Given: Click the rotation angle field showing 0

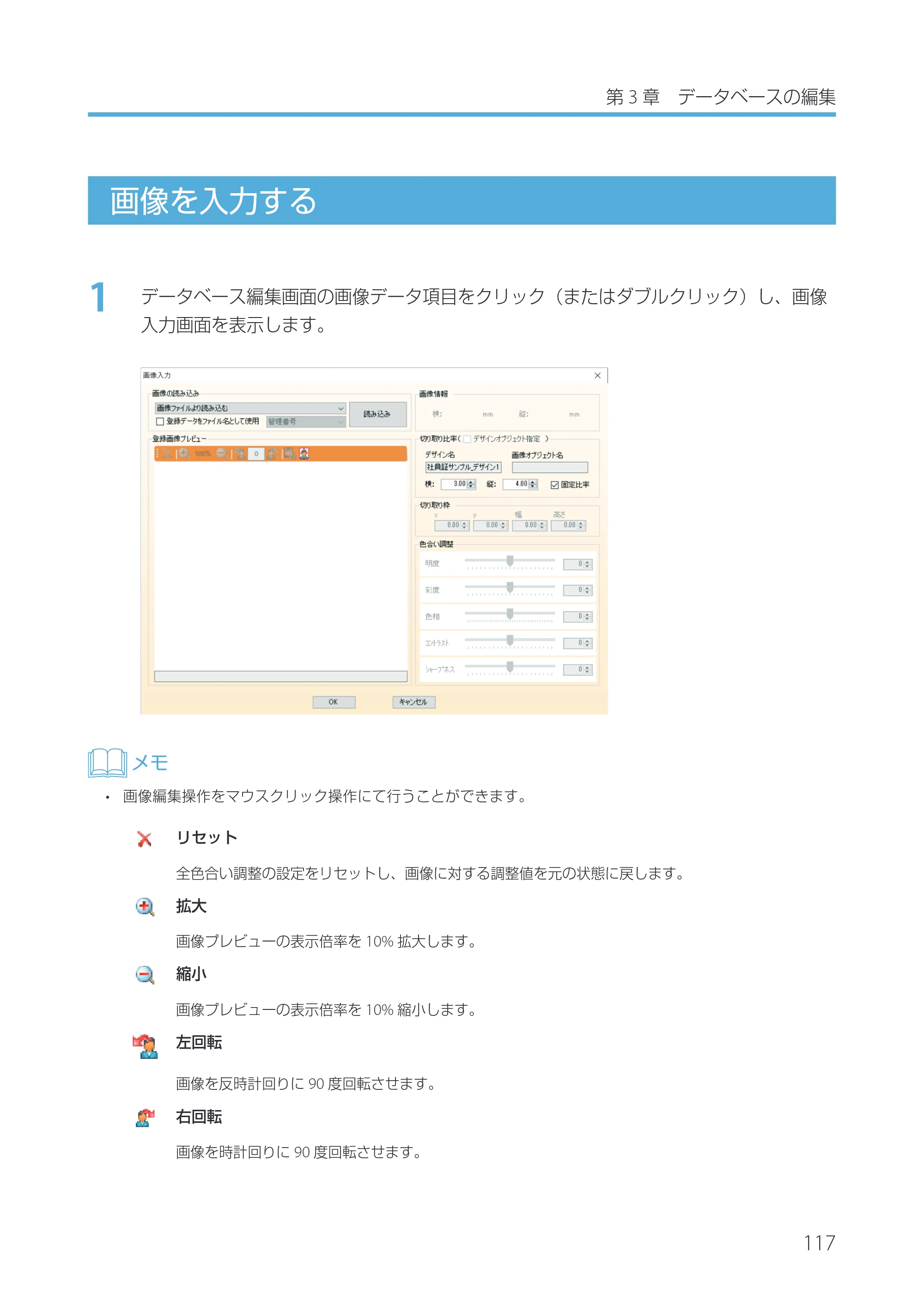Looking at the screenshot, I should [x=256, y=453].
